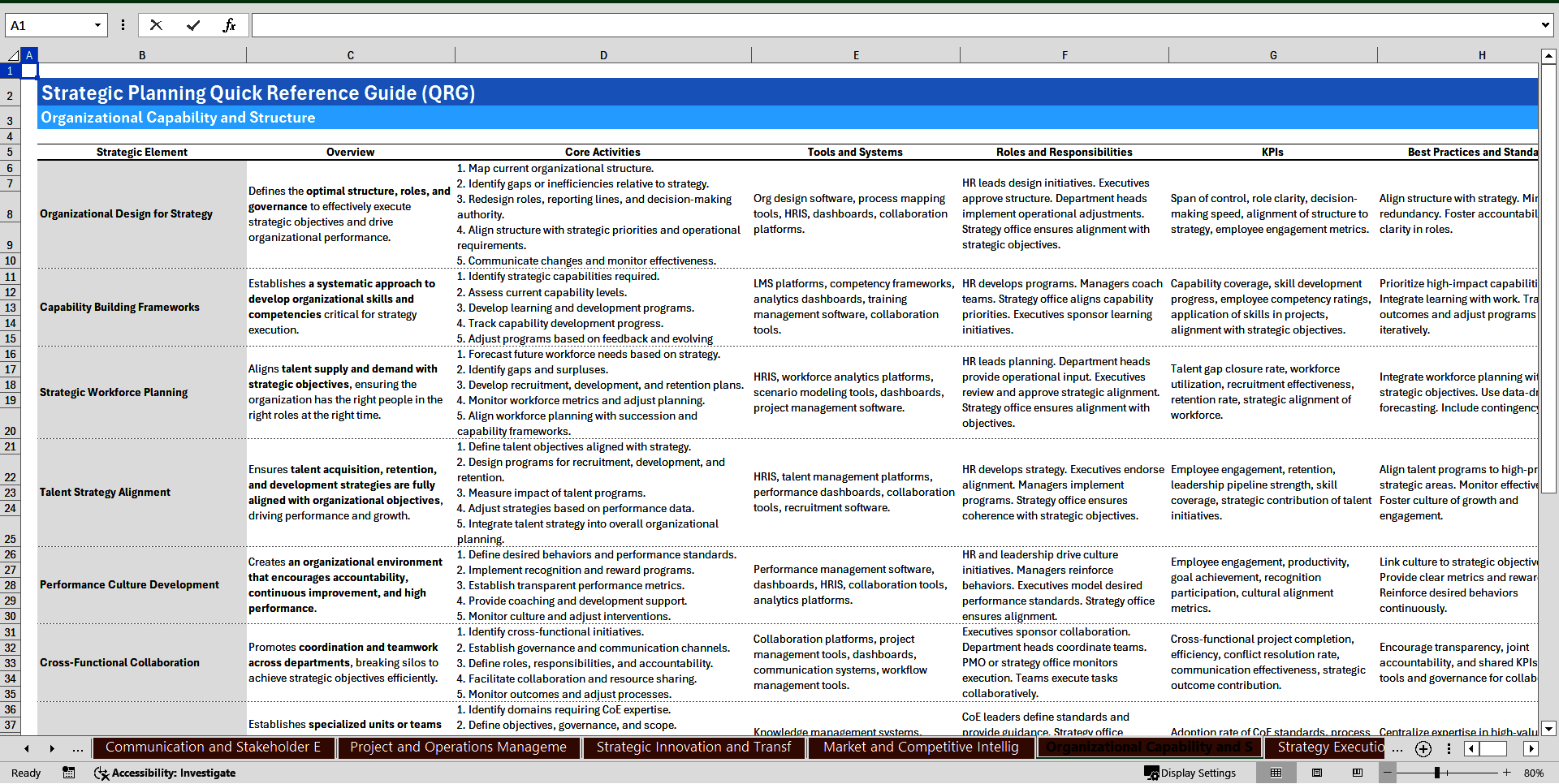Switch to Page Layout view in the status bar
The image size is (1559, 784).
(x=1318, y=773)
